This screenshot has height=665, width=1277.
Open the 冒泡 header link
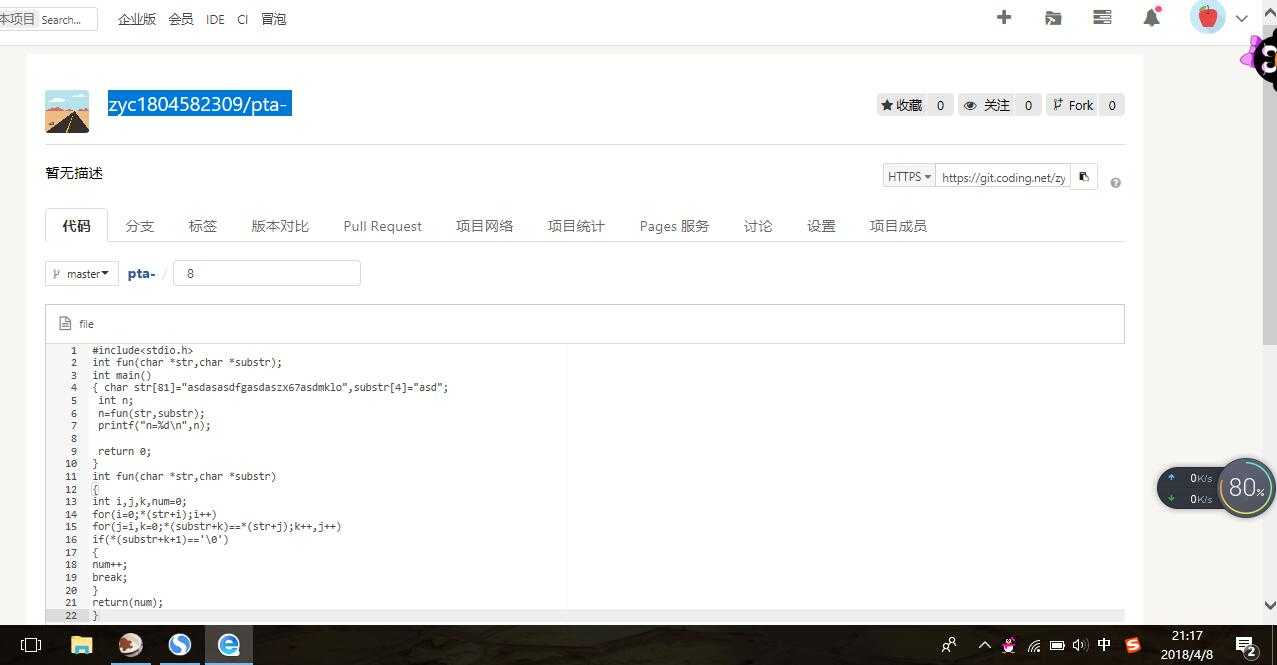(x=274, y=19)
